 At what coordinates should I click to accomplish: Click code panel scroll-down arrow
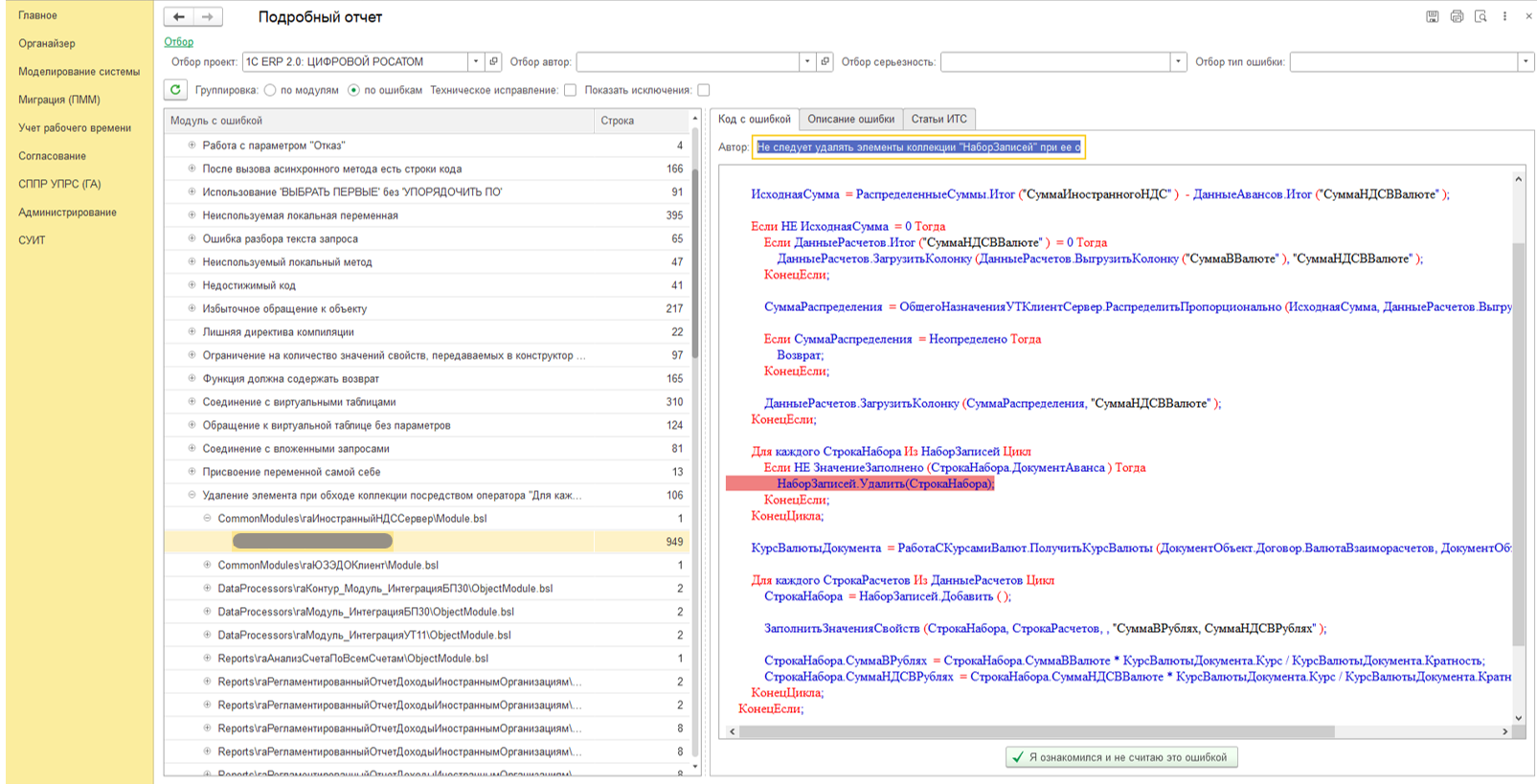click(x=1518, y=718)
